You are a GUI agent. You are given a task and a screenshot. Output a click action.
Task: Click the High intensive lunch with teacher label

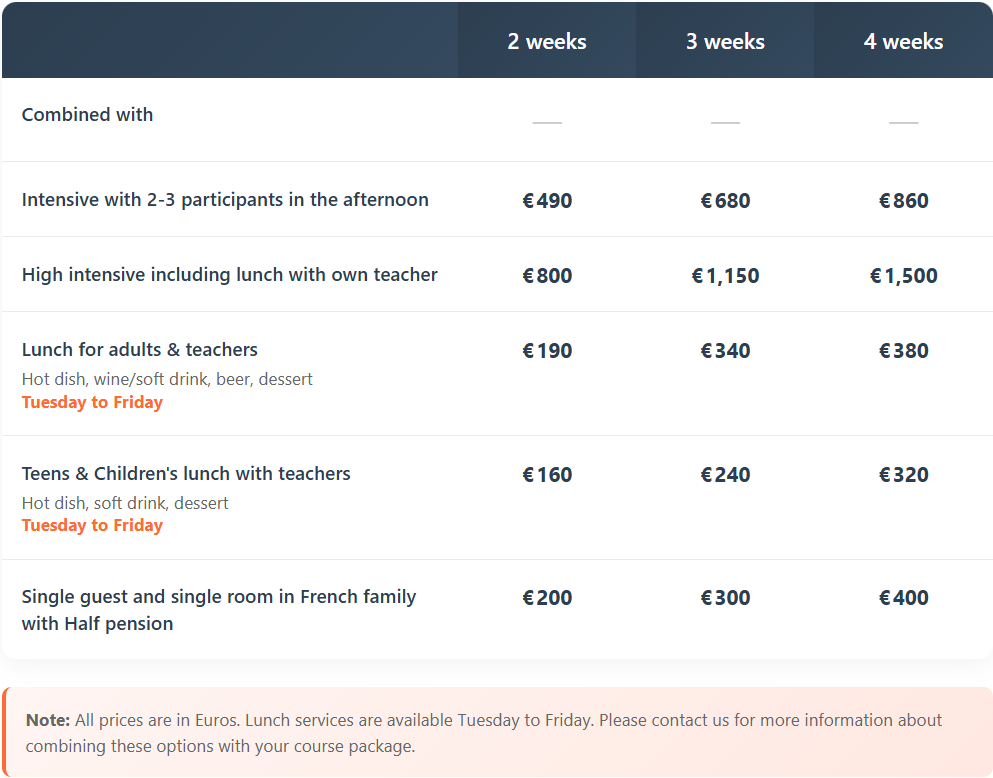tap(230, 275)
